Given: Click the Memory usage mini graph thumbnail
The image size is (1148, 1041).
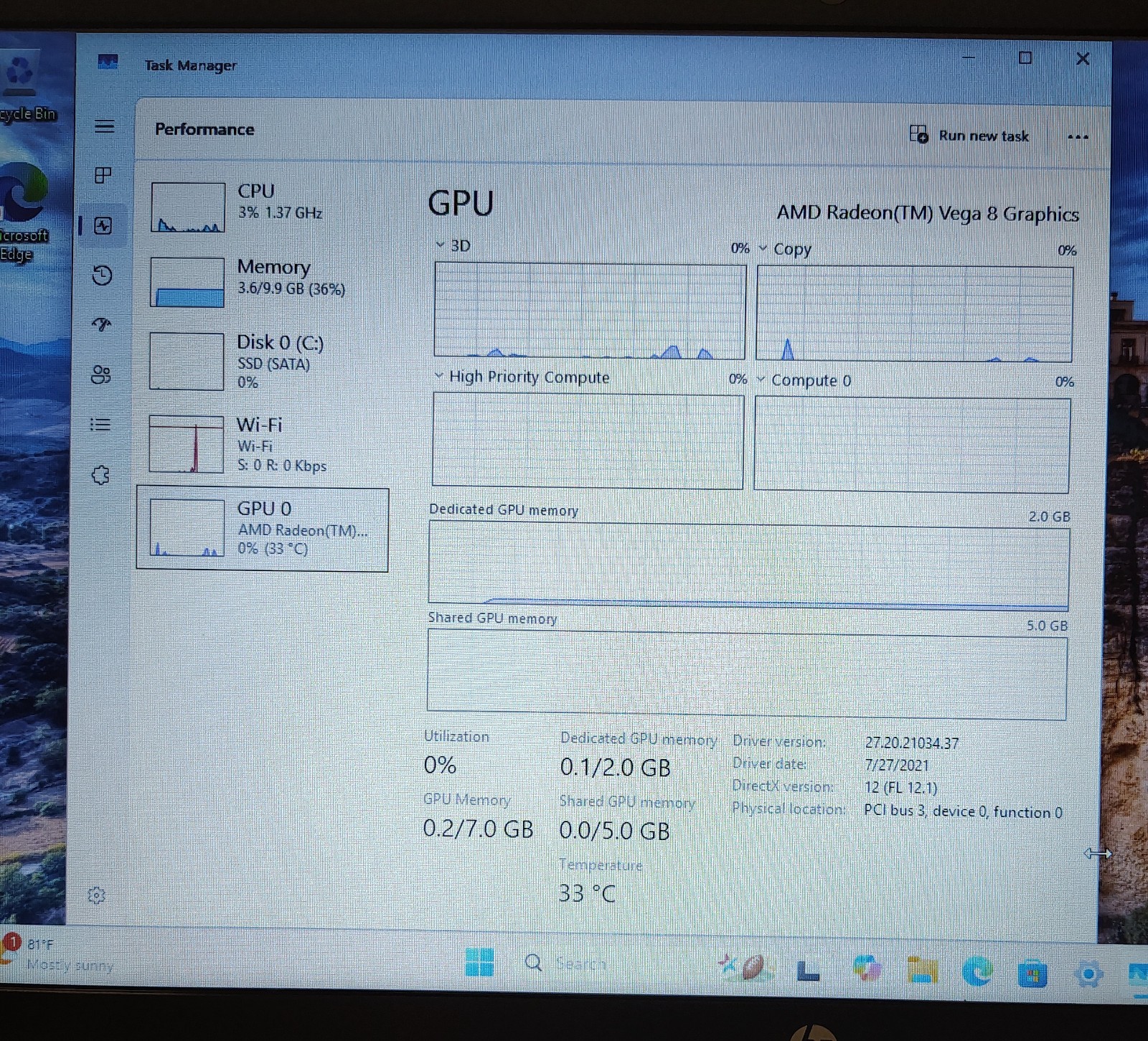Looking at the screenshot, I should 187,282.
